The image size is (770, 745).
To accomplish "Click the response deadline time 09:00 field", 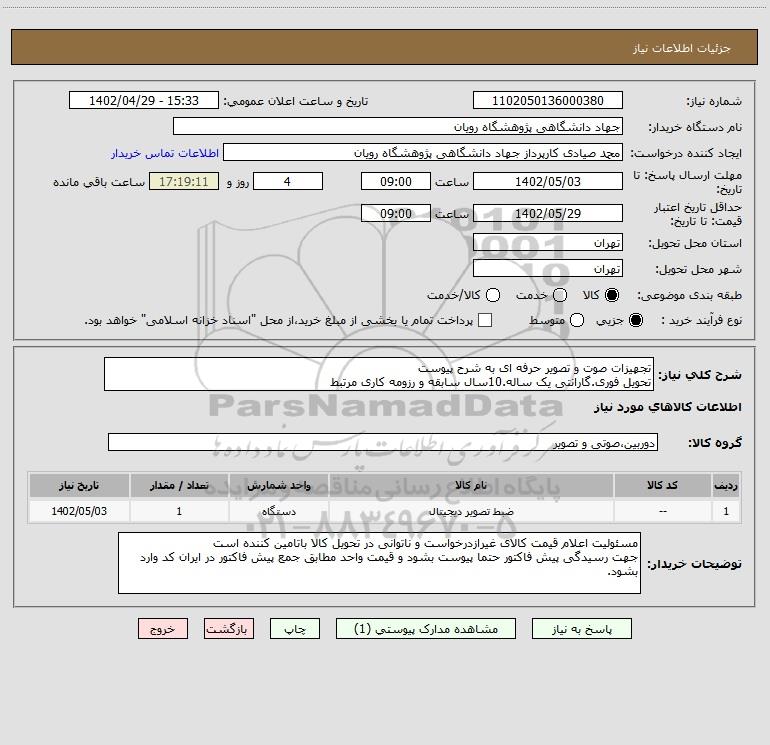I will (x=396, y=181).
